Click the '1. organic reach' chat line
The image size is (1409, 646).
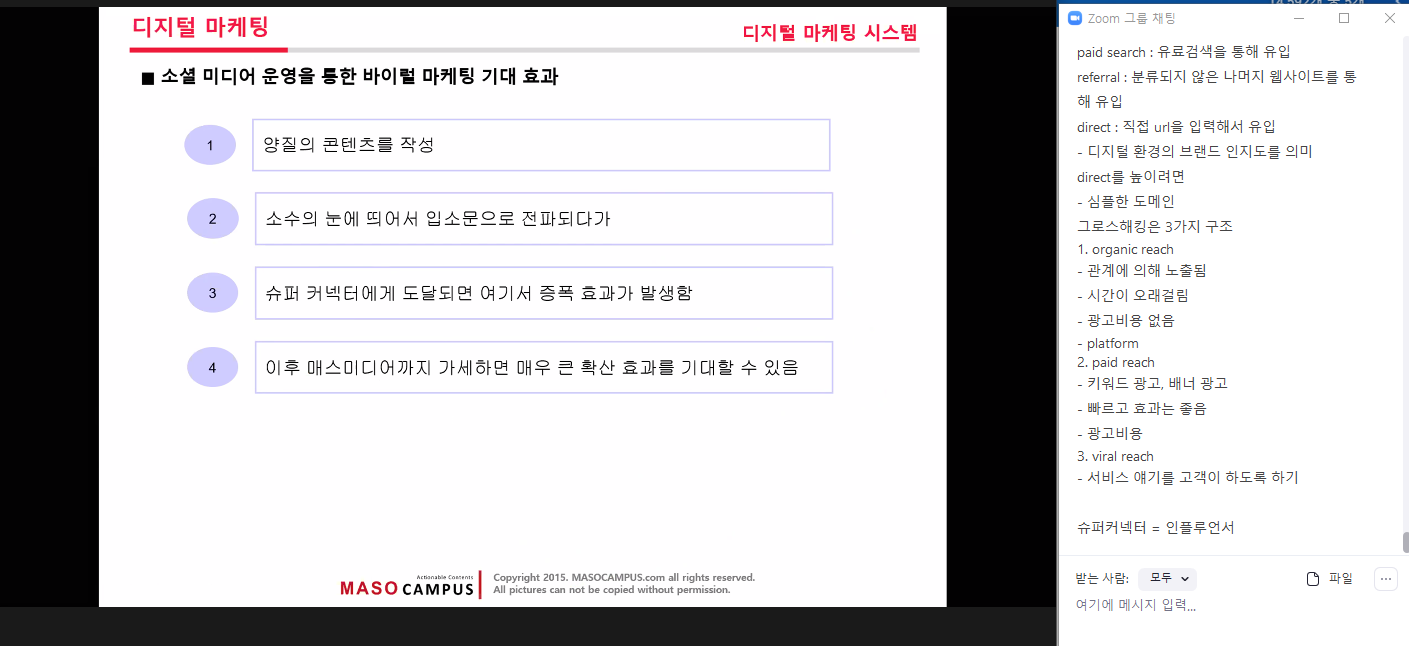click(1125, 249)
